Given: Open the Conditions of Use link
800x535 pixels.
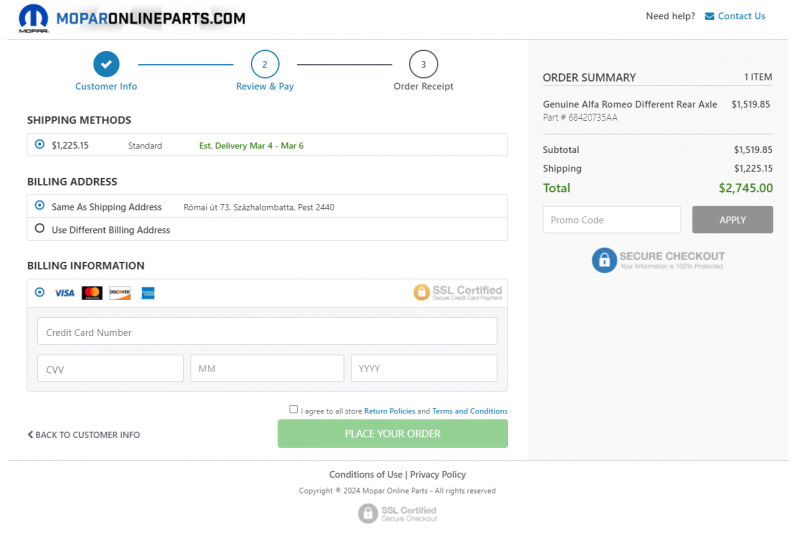Looking at the screenshot, I should 365,475.
